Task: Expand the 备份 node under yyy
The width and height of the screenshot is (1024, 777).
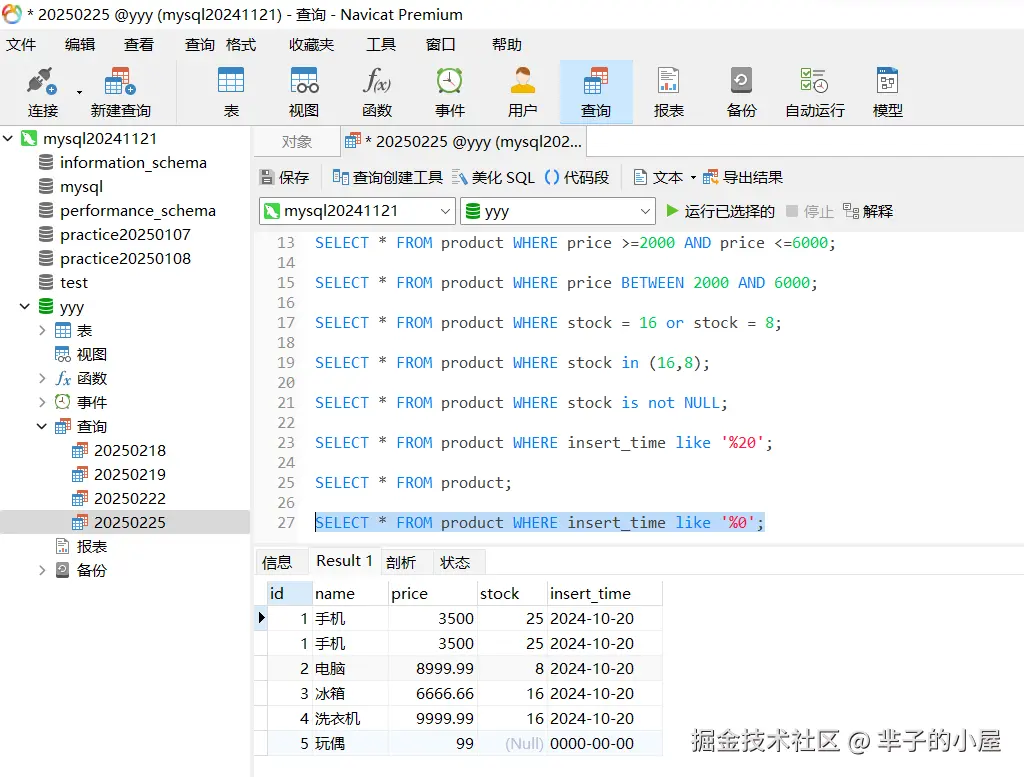Action: (x=42, y=570)
